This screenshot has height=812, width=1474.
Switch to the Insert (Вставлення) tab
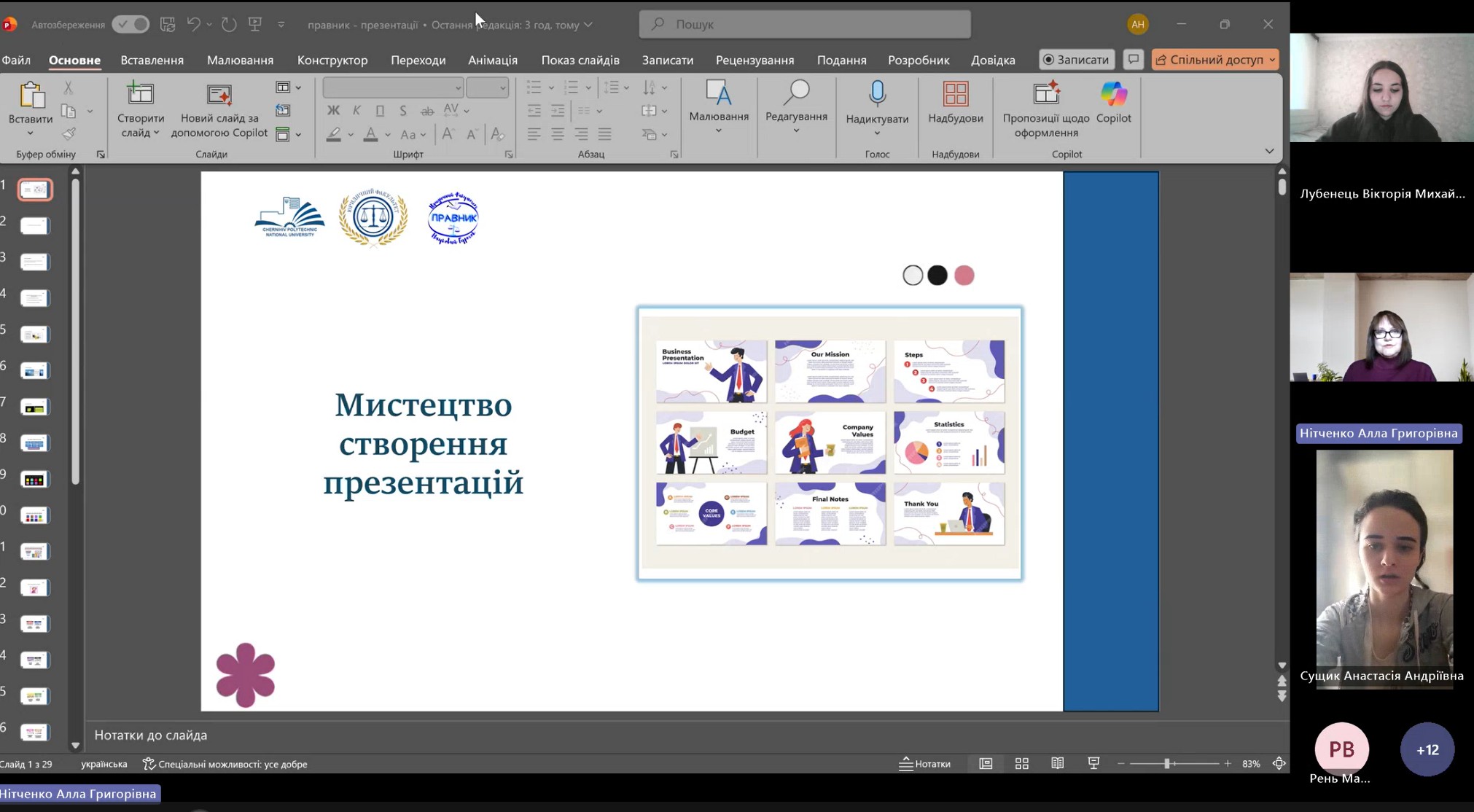click(152, 60)
